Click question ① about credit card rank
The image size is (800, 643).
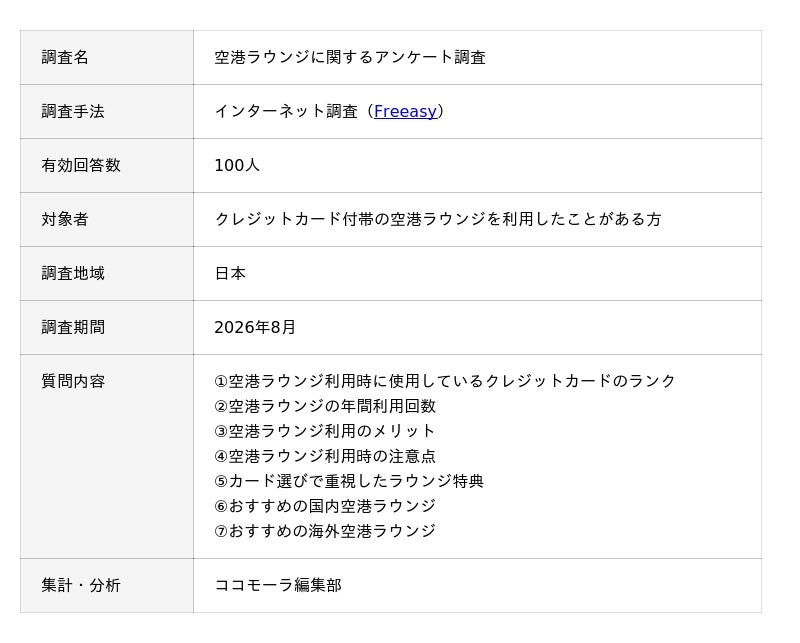coord(444,381)
